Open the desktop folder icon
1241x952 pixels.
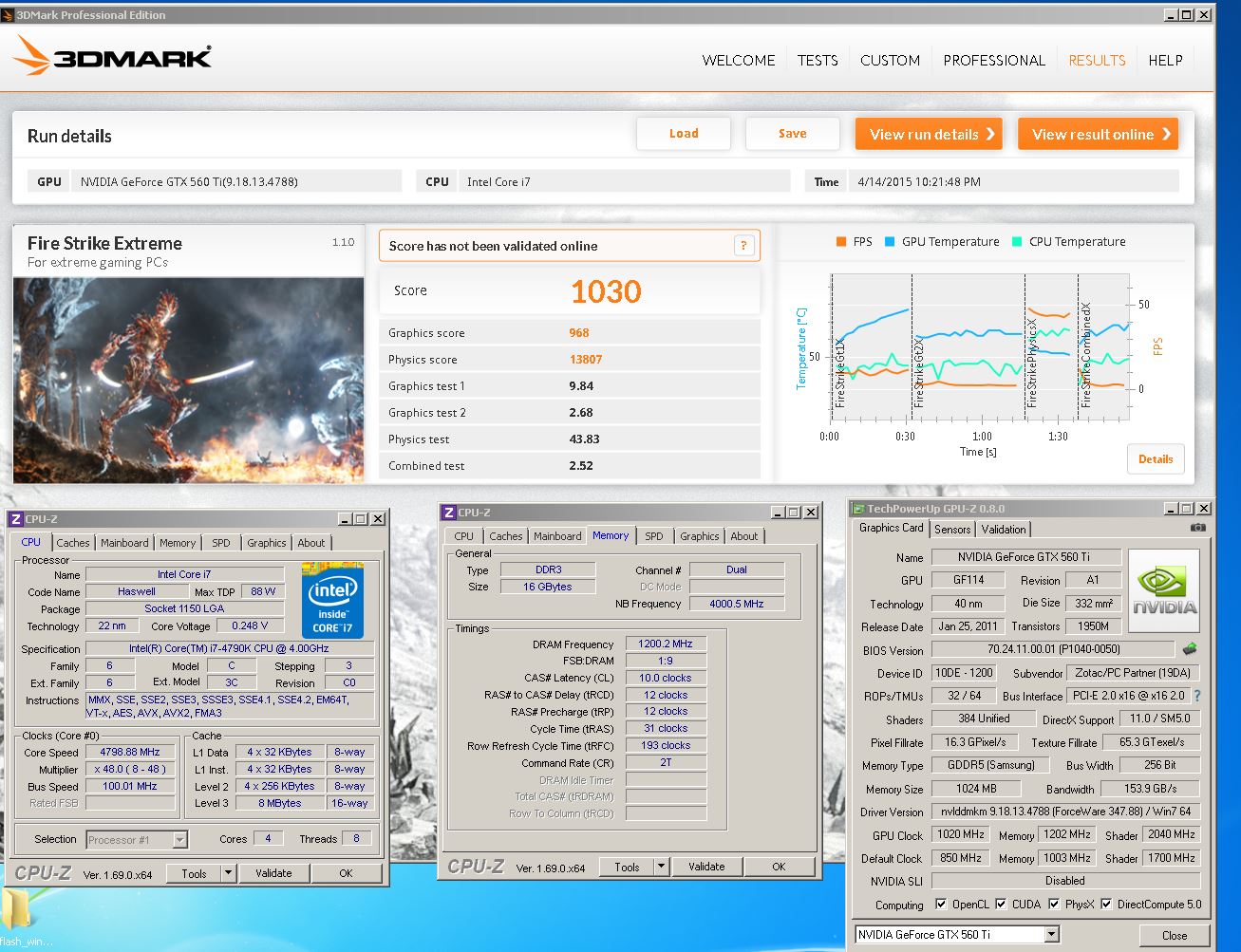[x=16, y=908]
